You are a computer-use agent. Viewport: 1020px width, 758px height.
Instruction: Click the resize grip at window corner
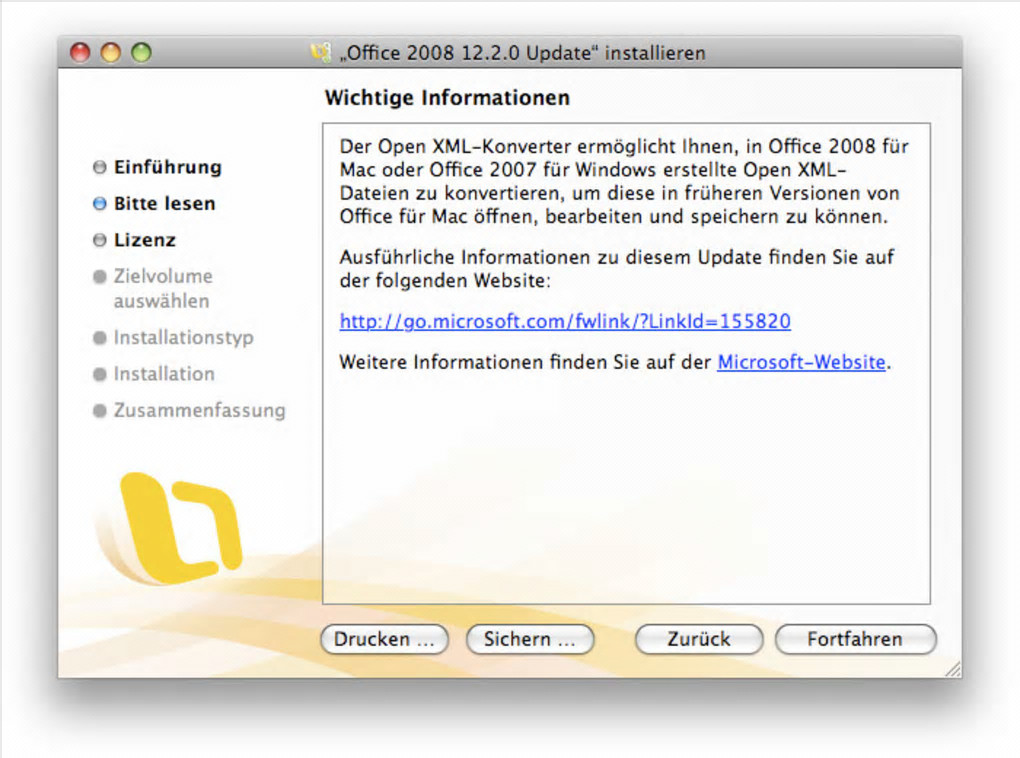(x=953, y=669)
